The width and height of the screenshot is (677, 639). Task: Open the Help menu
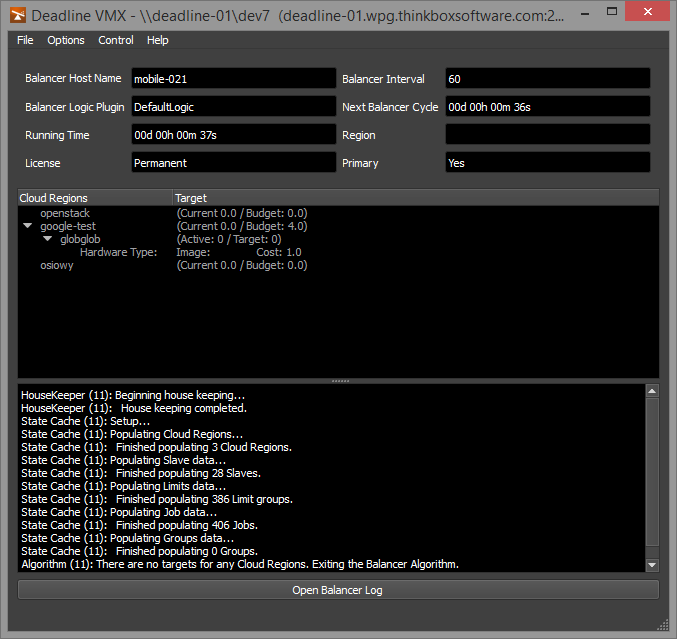(158, 40)
